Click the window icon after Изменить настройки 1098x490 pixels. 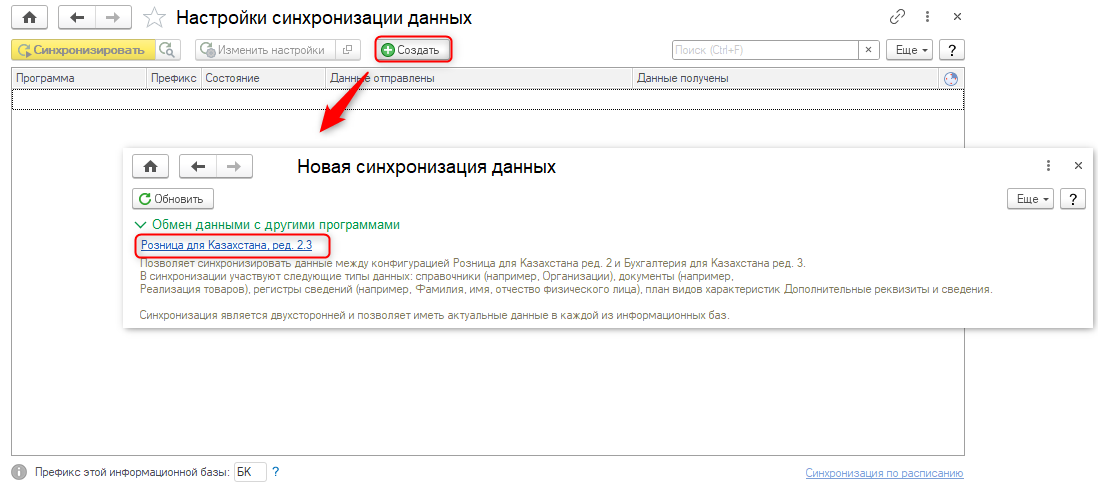(x=348, y=50)
